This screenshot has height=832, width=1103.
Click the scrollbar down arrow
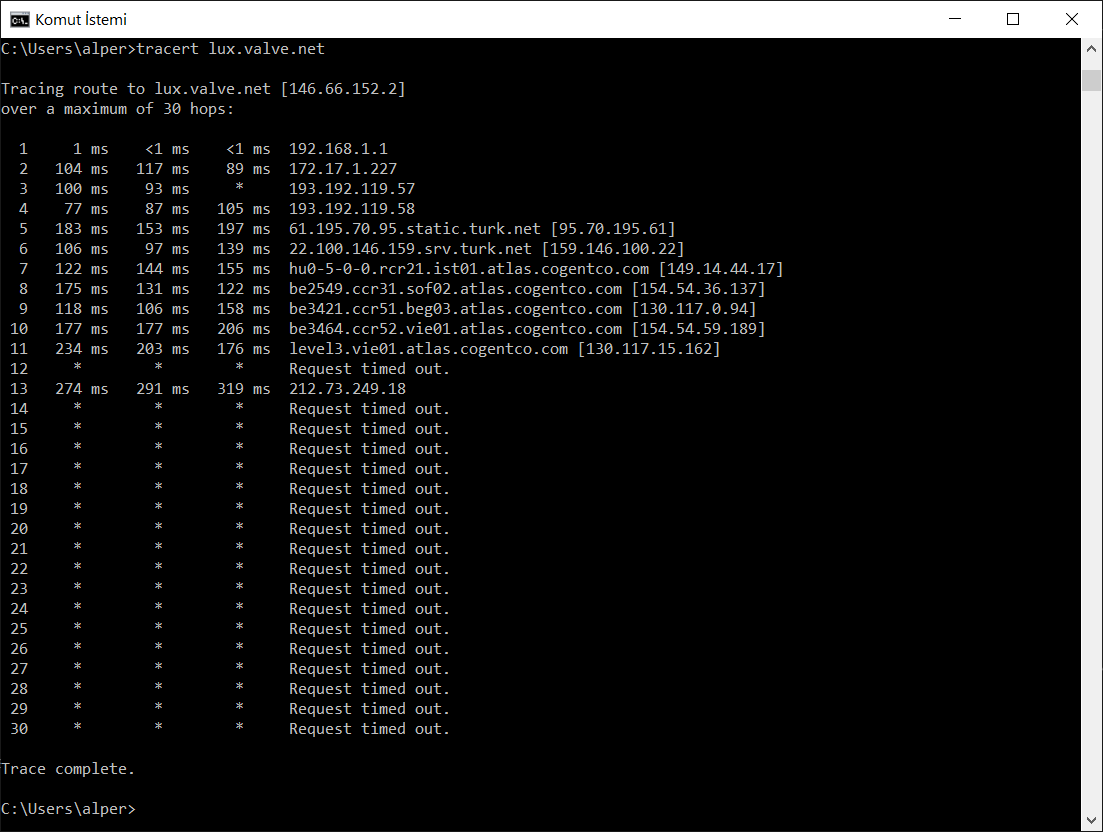pos(1091,820)
